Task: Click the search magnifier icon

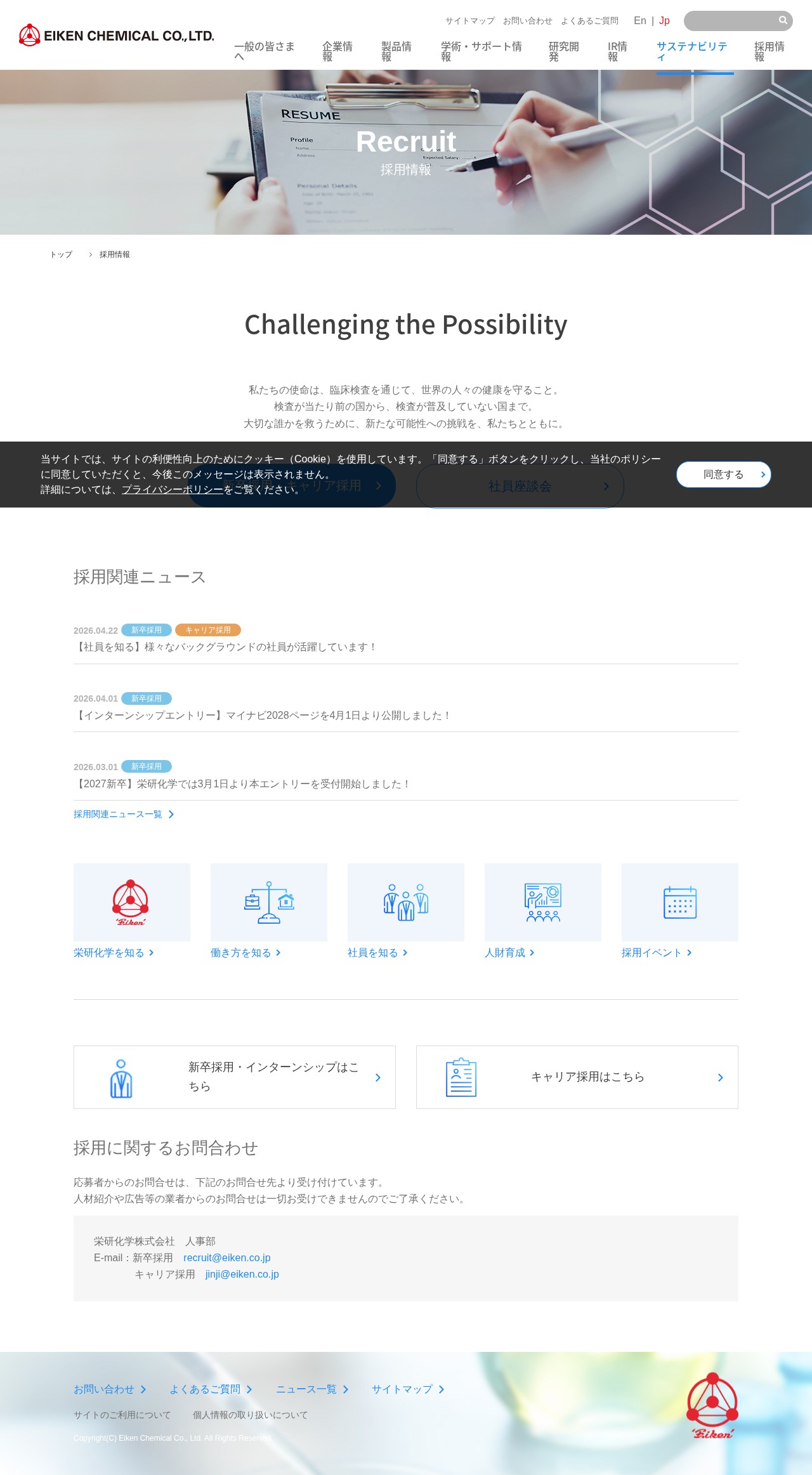Action: (x=783, y=20)
